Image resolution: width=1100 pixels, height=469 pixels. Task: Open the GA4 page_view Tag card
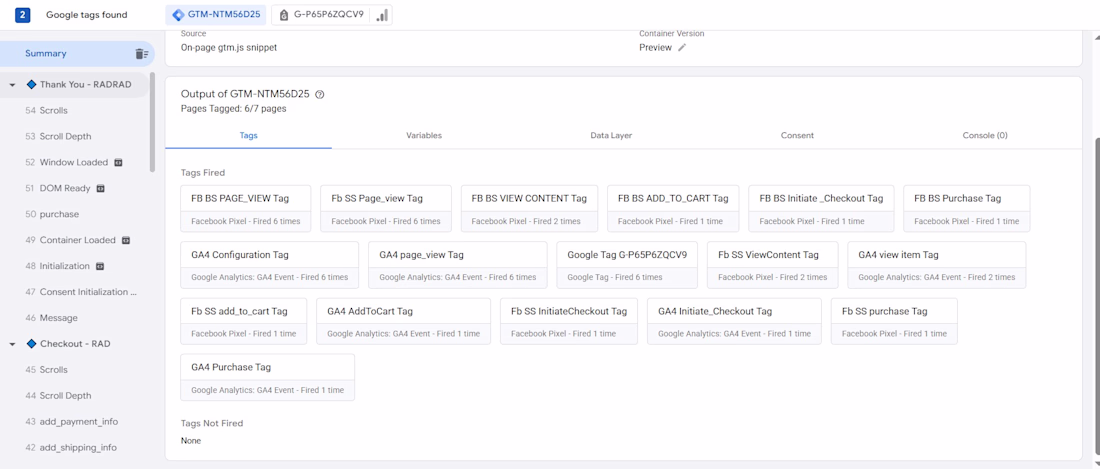pos(457,265)
